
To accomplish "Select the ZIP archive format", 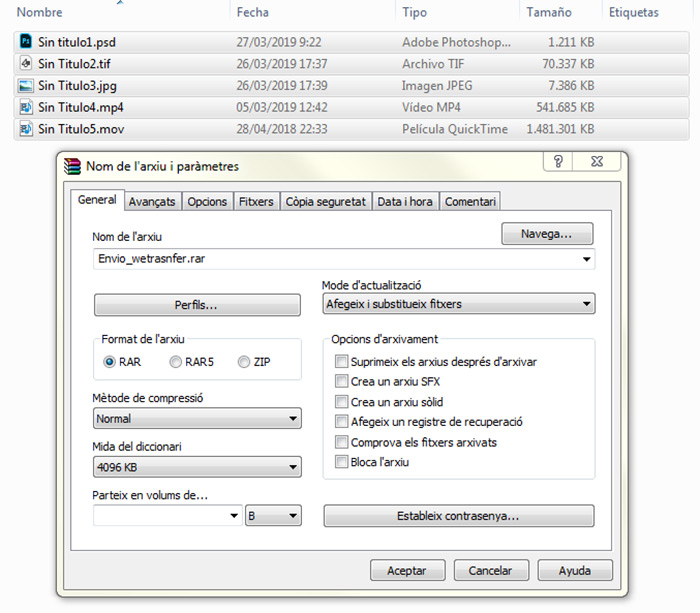I will [244, 362].
